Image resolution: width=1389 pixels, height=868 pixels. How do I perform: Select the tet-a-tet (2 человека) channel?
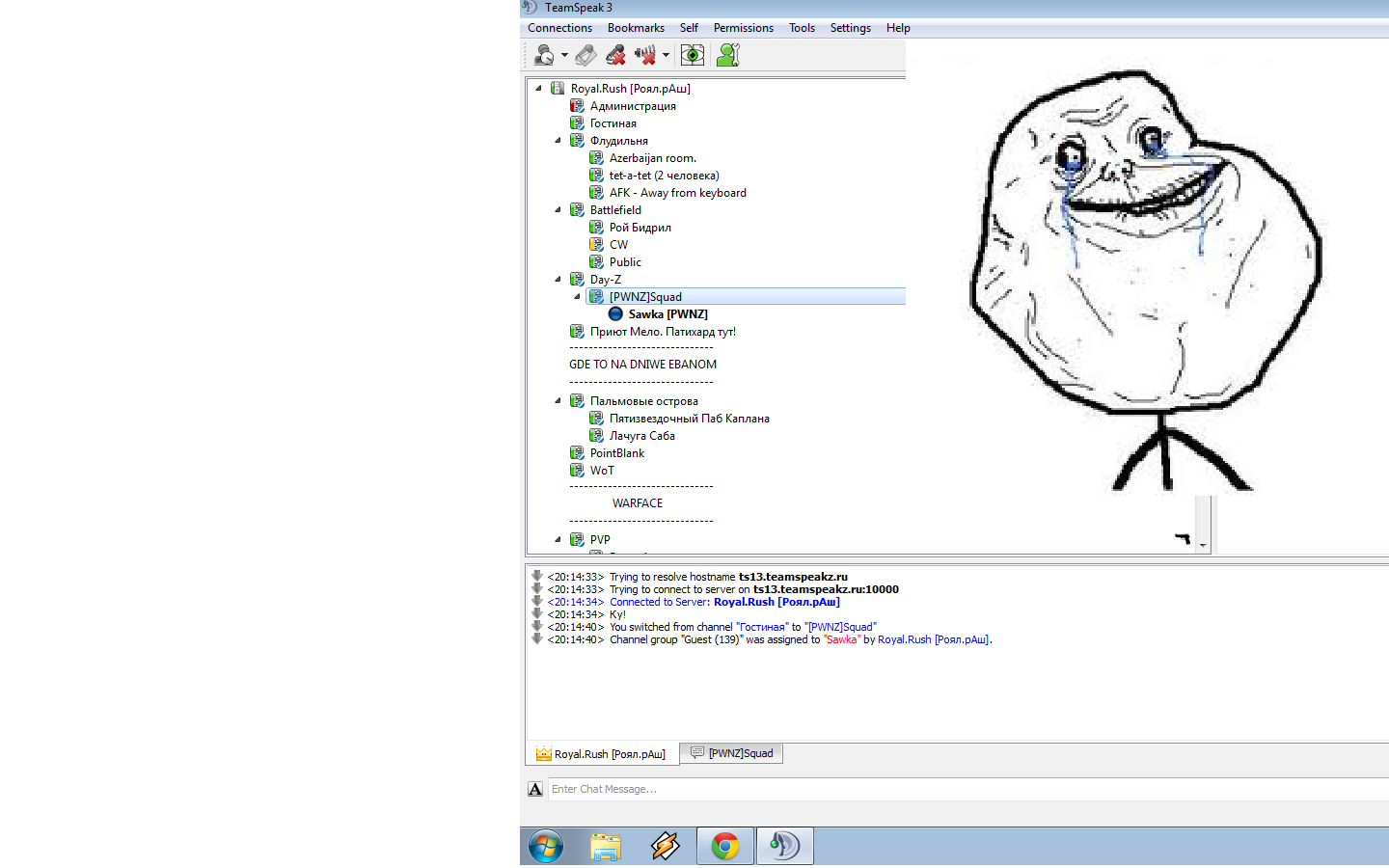pos(665,176)
